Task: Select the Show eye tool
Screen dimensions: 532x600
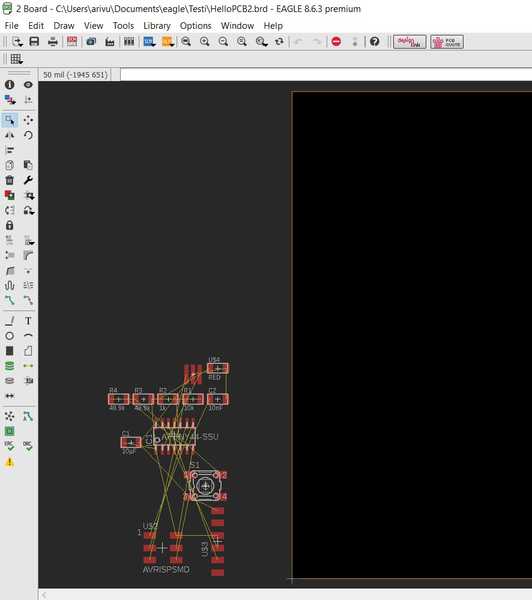Action: point(28,85)
